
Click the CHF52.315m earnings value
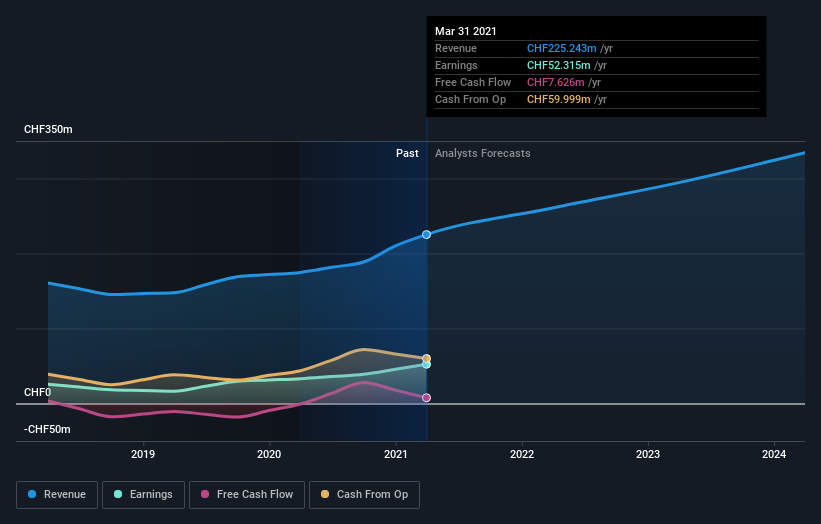click(558, 65)
